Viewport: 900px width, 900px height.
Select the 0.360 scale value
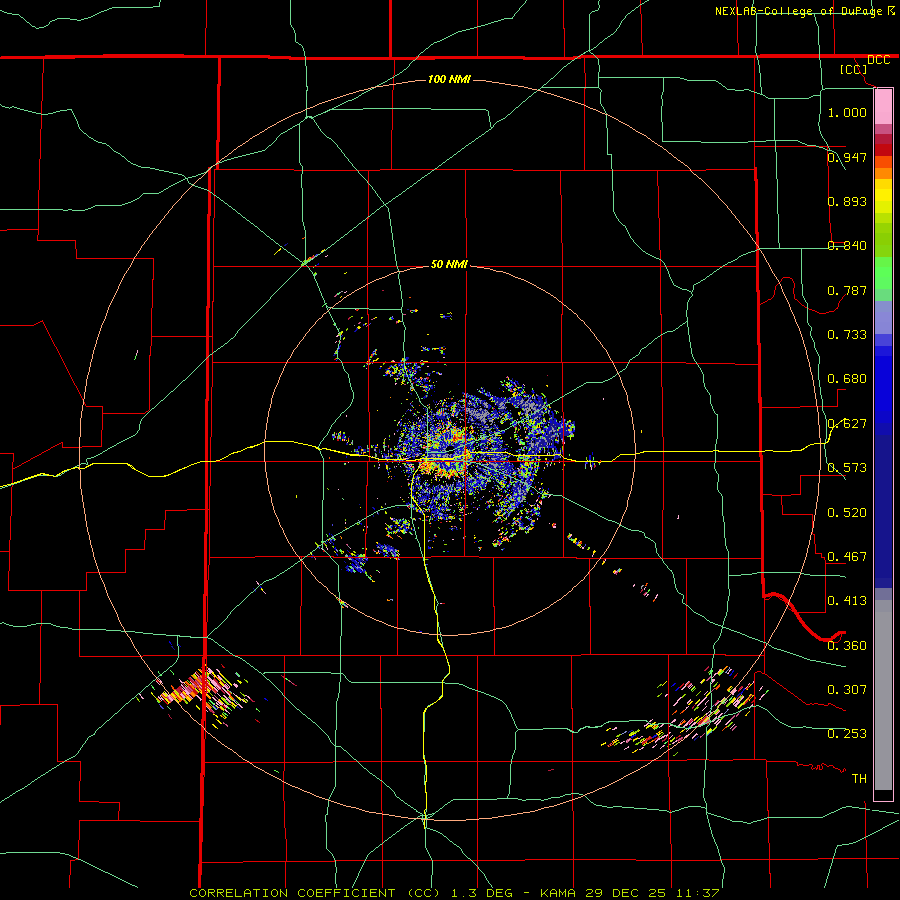pos(847,646)
